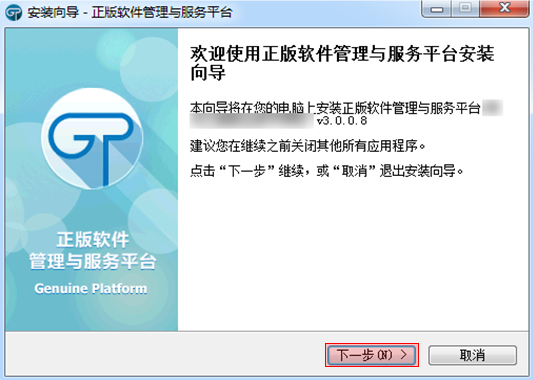Click the 取消 button
Image resolution: width=533 pixels, height=380 pixels.
[472, 355]
